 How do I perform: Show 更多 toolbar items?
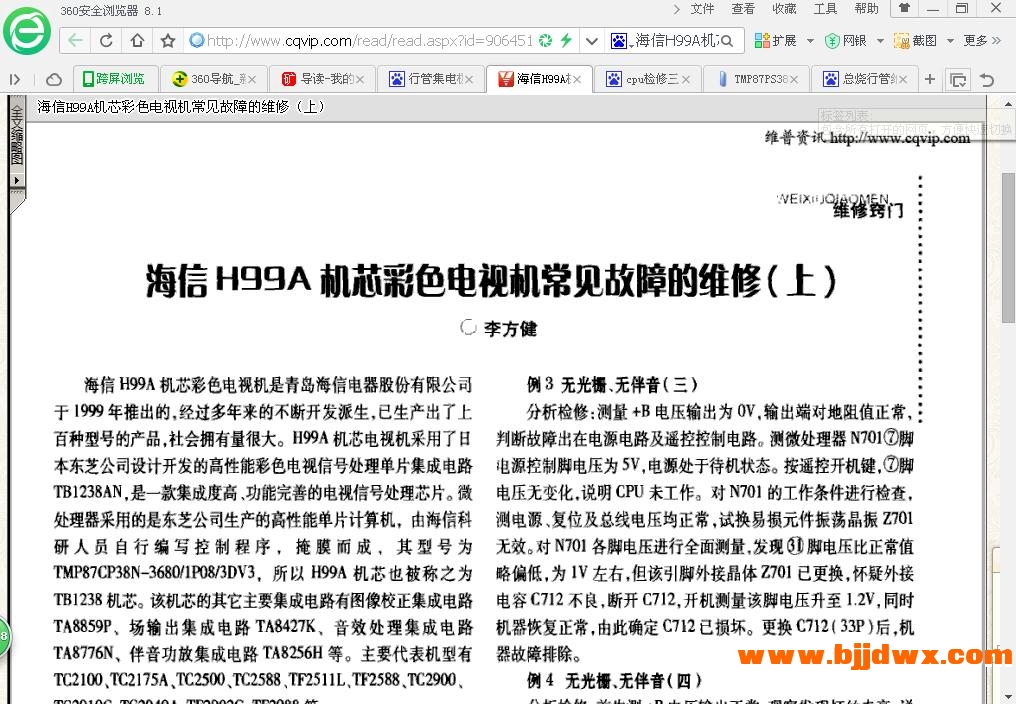coord(982,41)
